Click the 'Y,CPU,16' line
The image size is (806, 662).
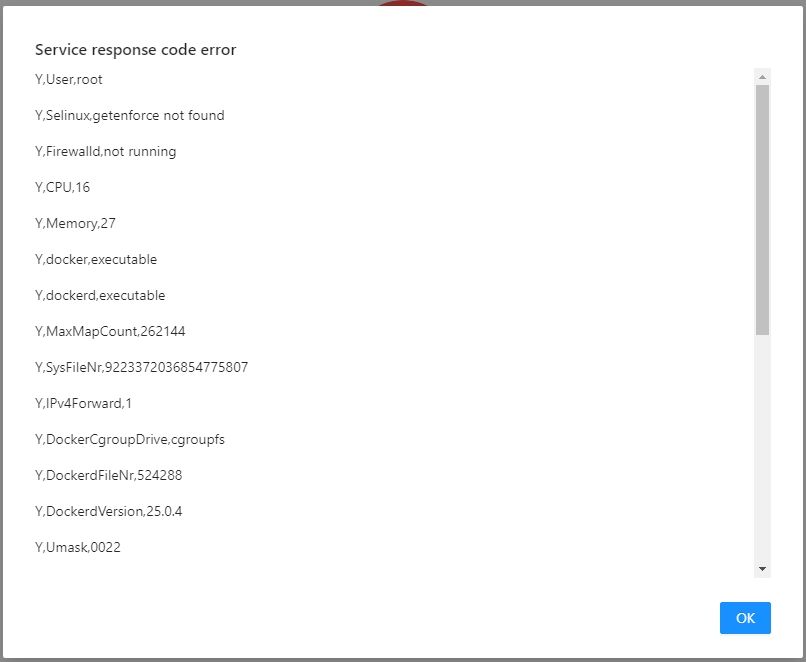[63, 187]
